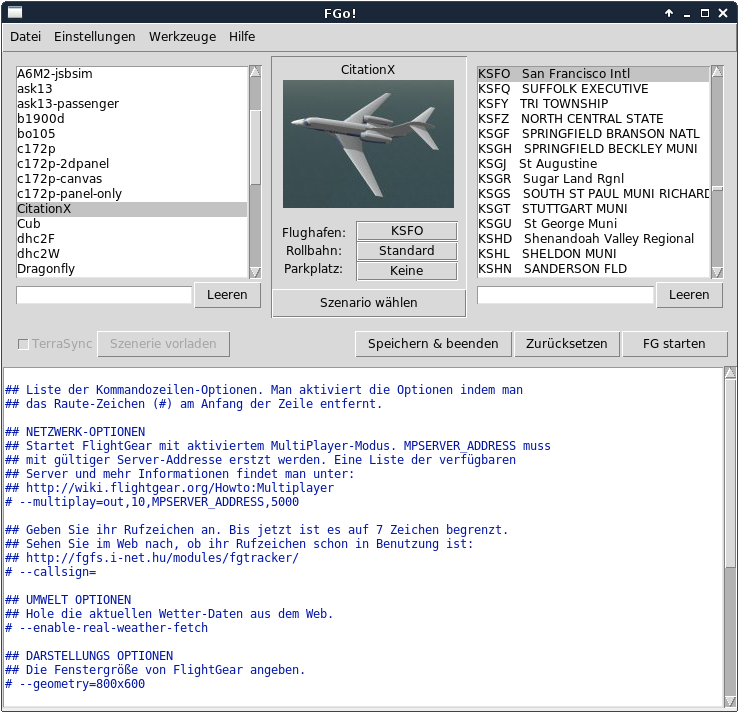Click the aircraft list scroll-up arrow

pos(255,72)
